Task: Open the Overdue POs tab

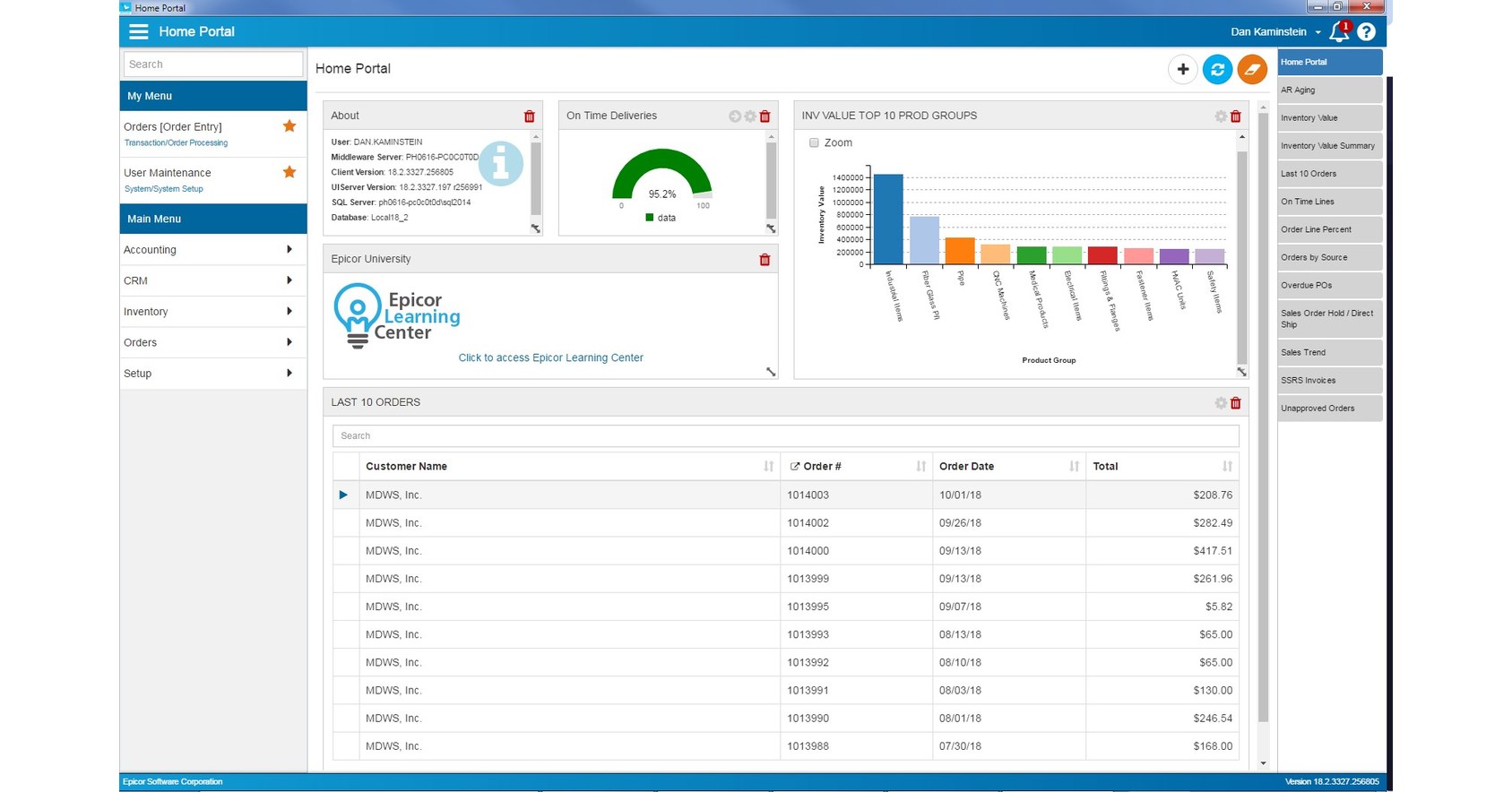Action: pos(1330,285)
